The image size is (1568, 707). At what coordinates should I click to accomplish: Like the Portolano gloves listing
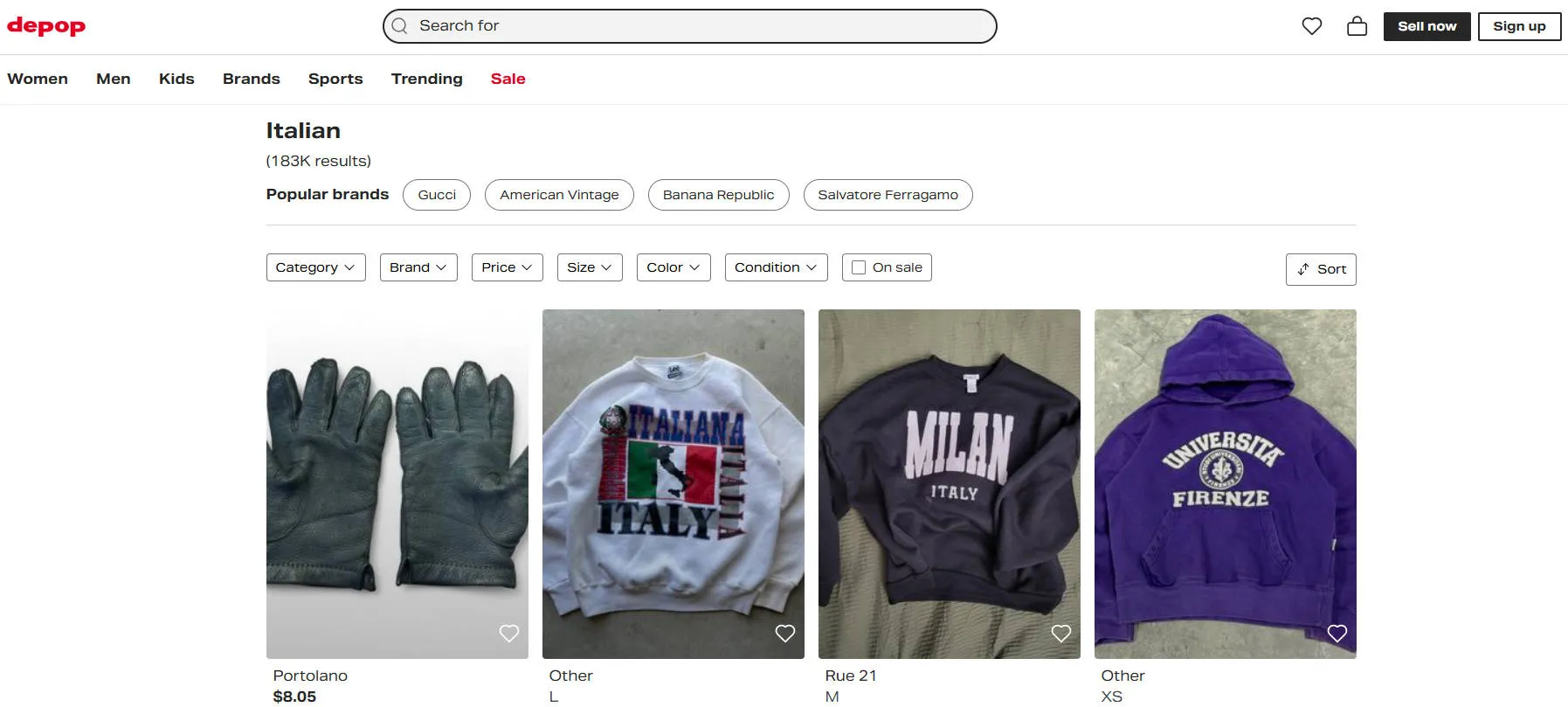point(509,634)
